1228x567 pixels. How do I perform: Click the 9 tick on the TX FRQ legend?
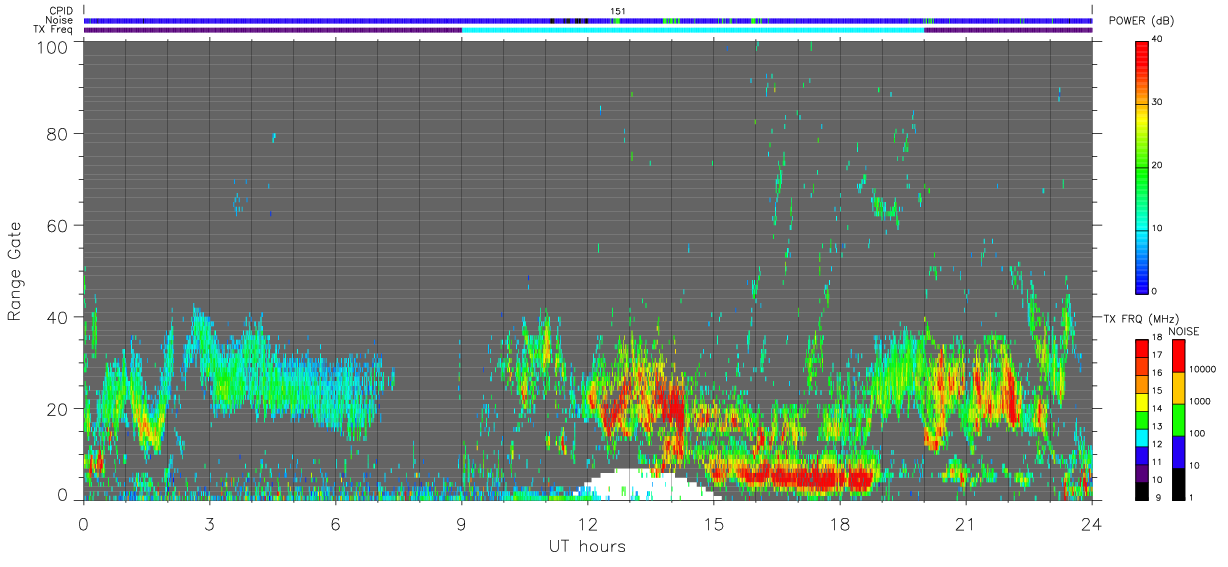(1158, 498)
